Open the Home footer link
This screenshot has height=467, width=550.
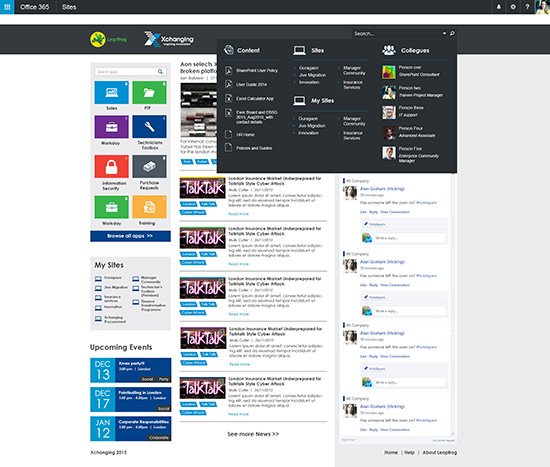click(x=391, y=453)
